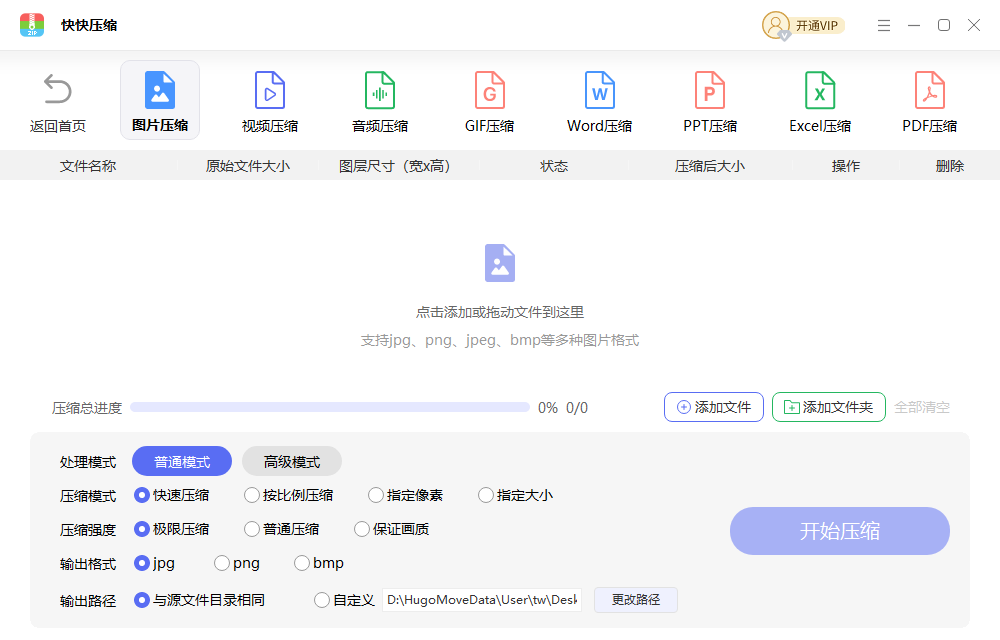1000x640 pixels.
Task: Click the output path input field
Action: pos(482,600)
